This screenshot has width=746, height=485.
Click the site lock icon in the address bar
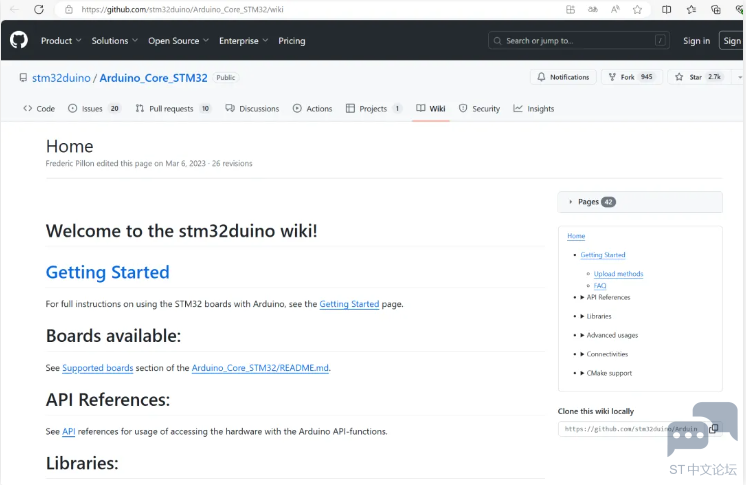coord(69,9)
